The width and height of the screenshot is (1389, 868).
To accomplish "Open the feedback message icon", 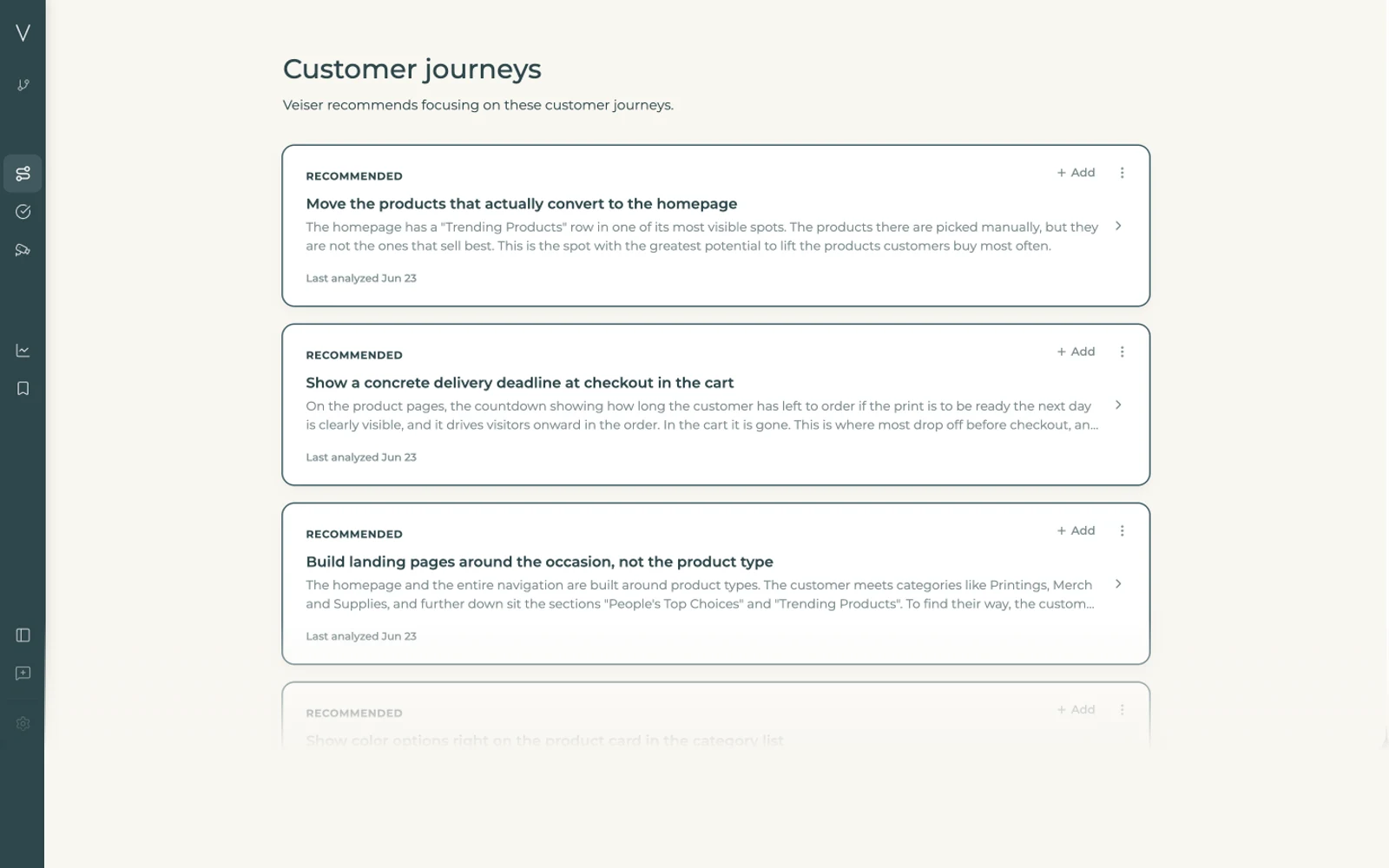I will click(23, 674).
